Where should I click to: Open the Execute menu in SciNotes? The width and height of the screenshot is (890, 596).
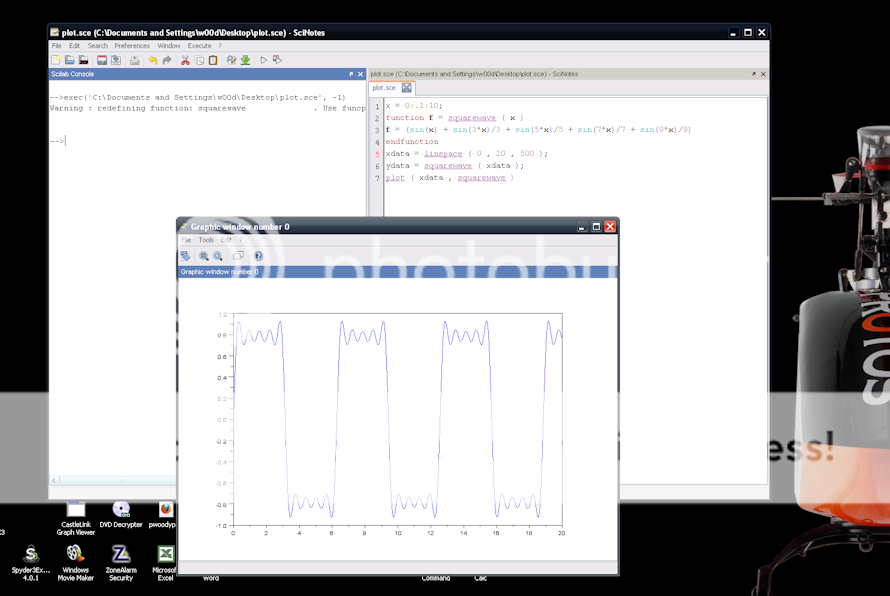click(199, 46)
